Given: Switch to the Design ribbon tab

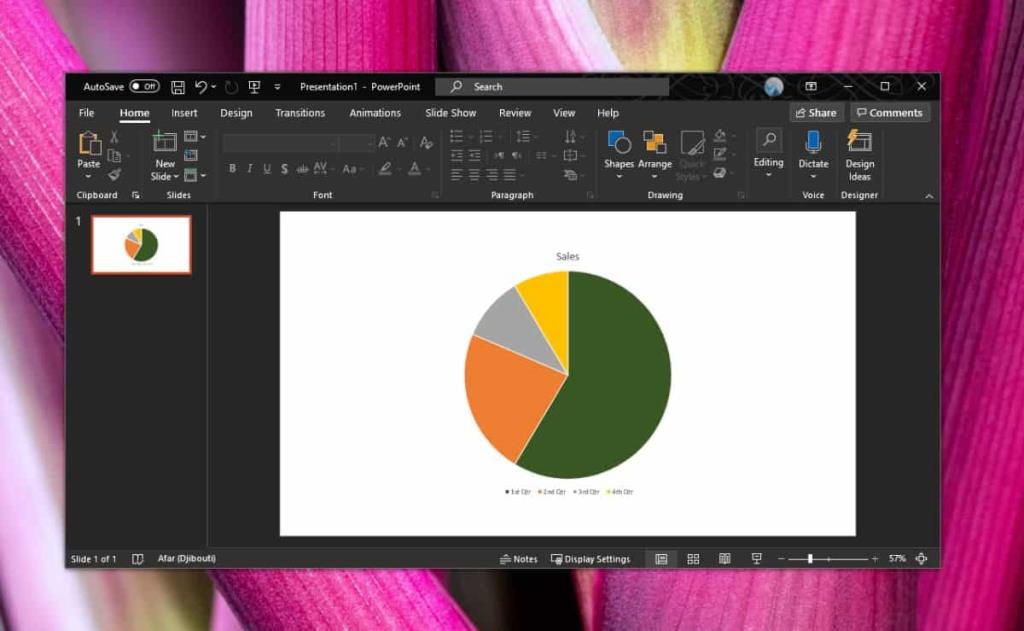Looking at the screenshot, I should (x=236, y=112).
